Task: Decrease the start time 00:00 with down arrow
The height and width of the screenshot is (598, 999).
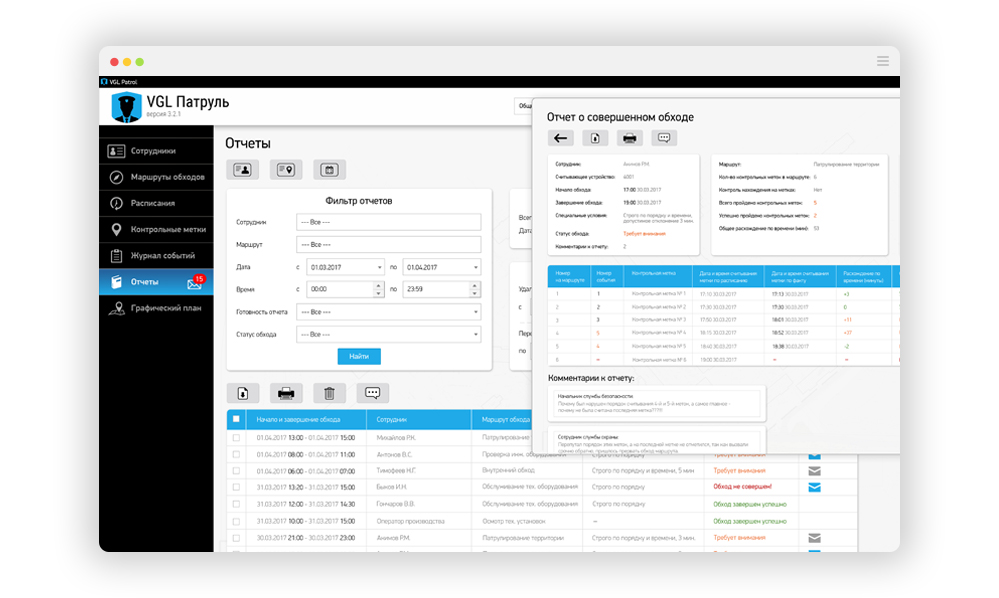Action: 378,293
